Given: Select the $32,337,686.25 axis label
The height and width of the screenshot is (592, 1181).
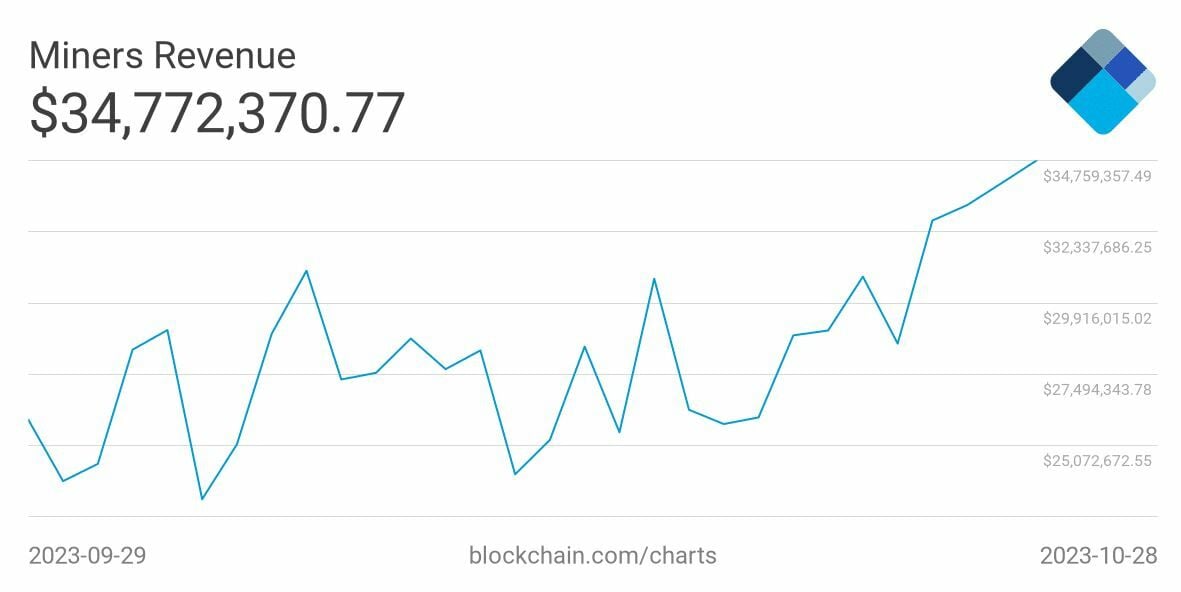Looking at the screenshot, I should tap(1097, 247).
